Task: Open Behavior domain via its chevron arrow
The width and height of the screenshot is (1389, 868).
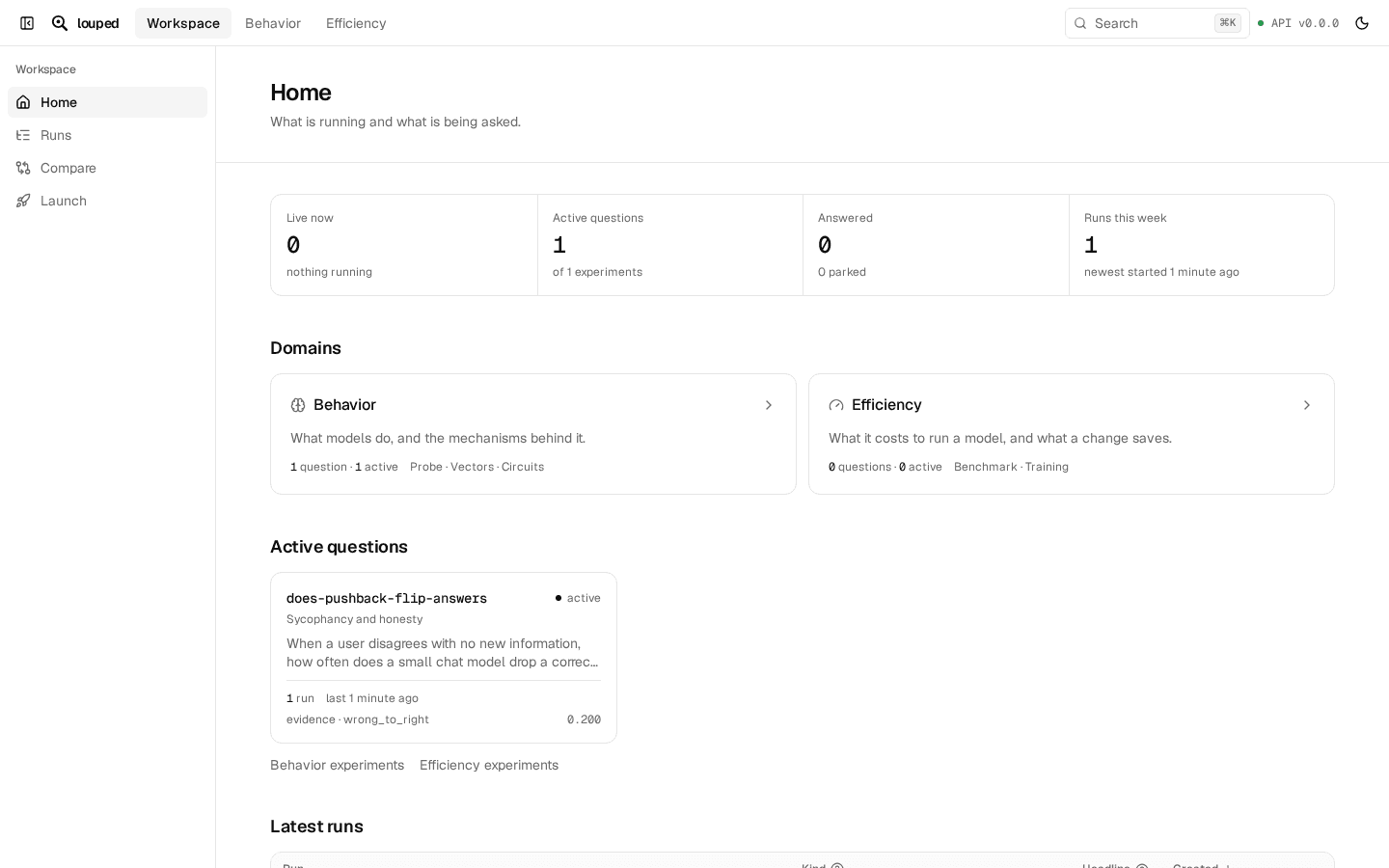Action: click(769, 405)
